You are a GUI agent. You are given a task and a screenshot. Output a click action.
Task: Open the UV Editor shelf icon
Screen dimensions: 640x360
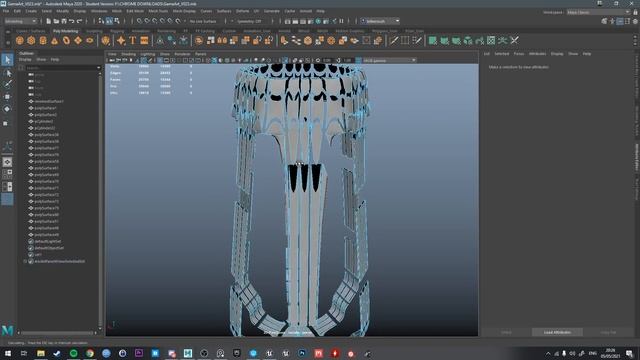tap(491, 40)
